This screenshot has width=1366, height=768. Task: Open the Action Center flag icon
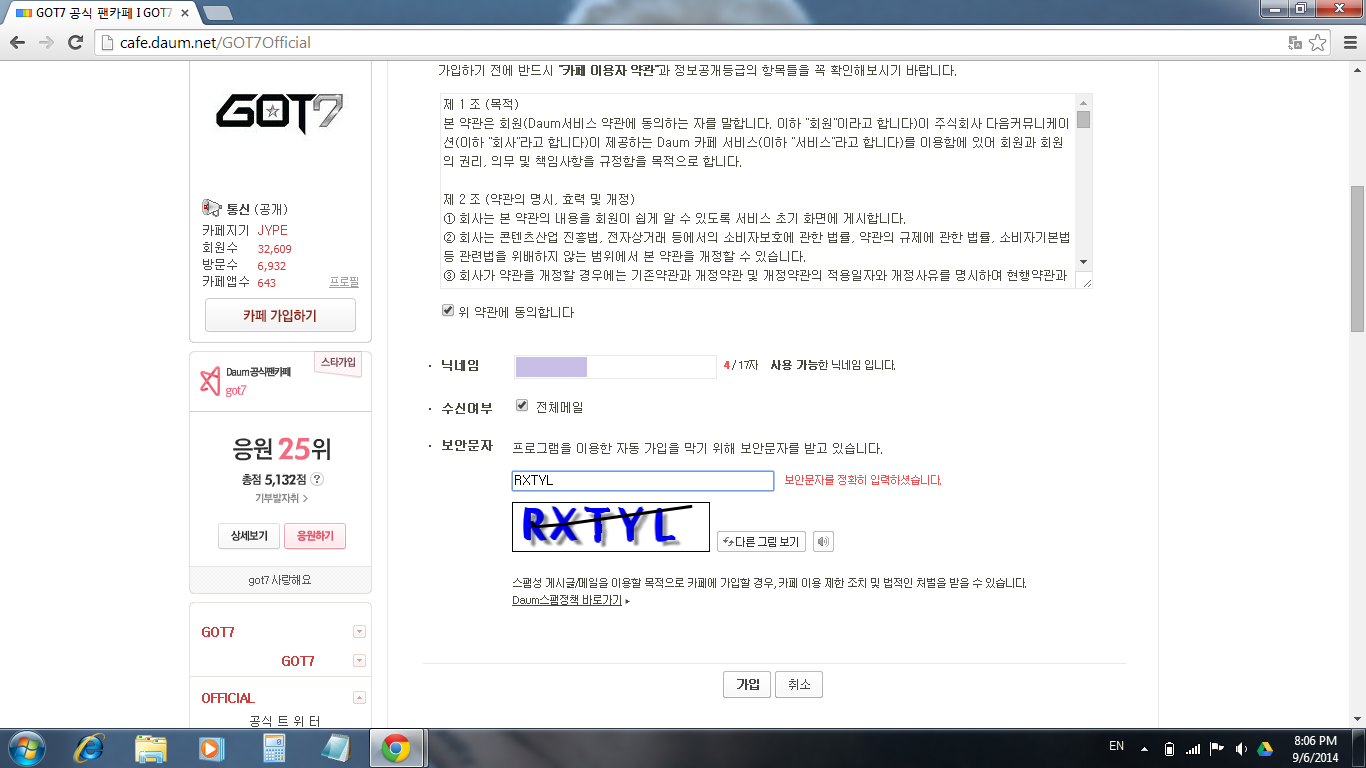[1217, 748]
